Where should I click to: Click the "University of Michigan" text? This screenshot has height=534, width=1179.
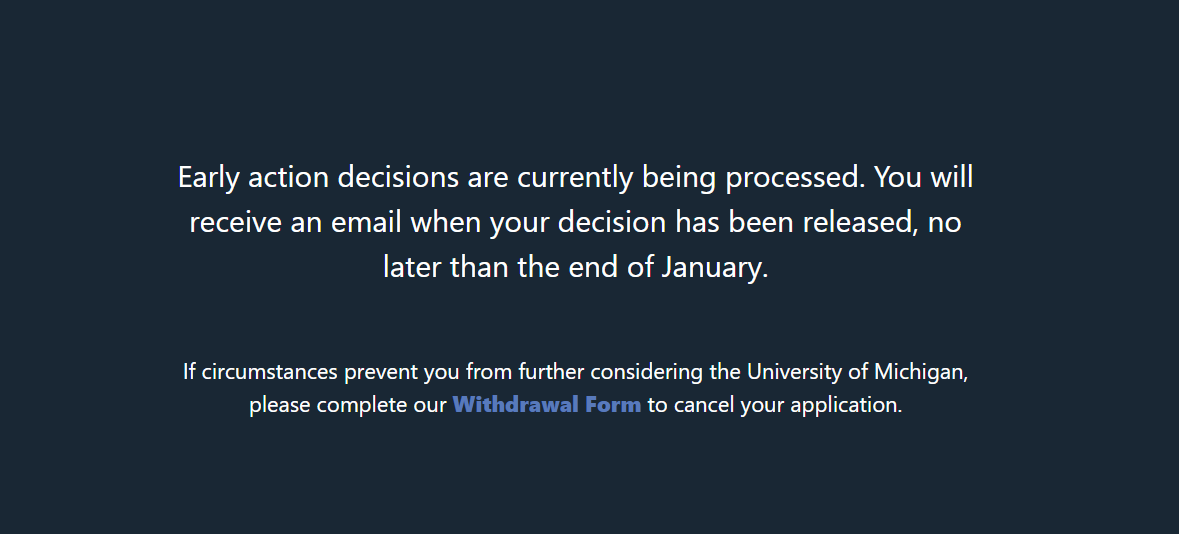click(x=855, y=372)
